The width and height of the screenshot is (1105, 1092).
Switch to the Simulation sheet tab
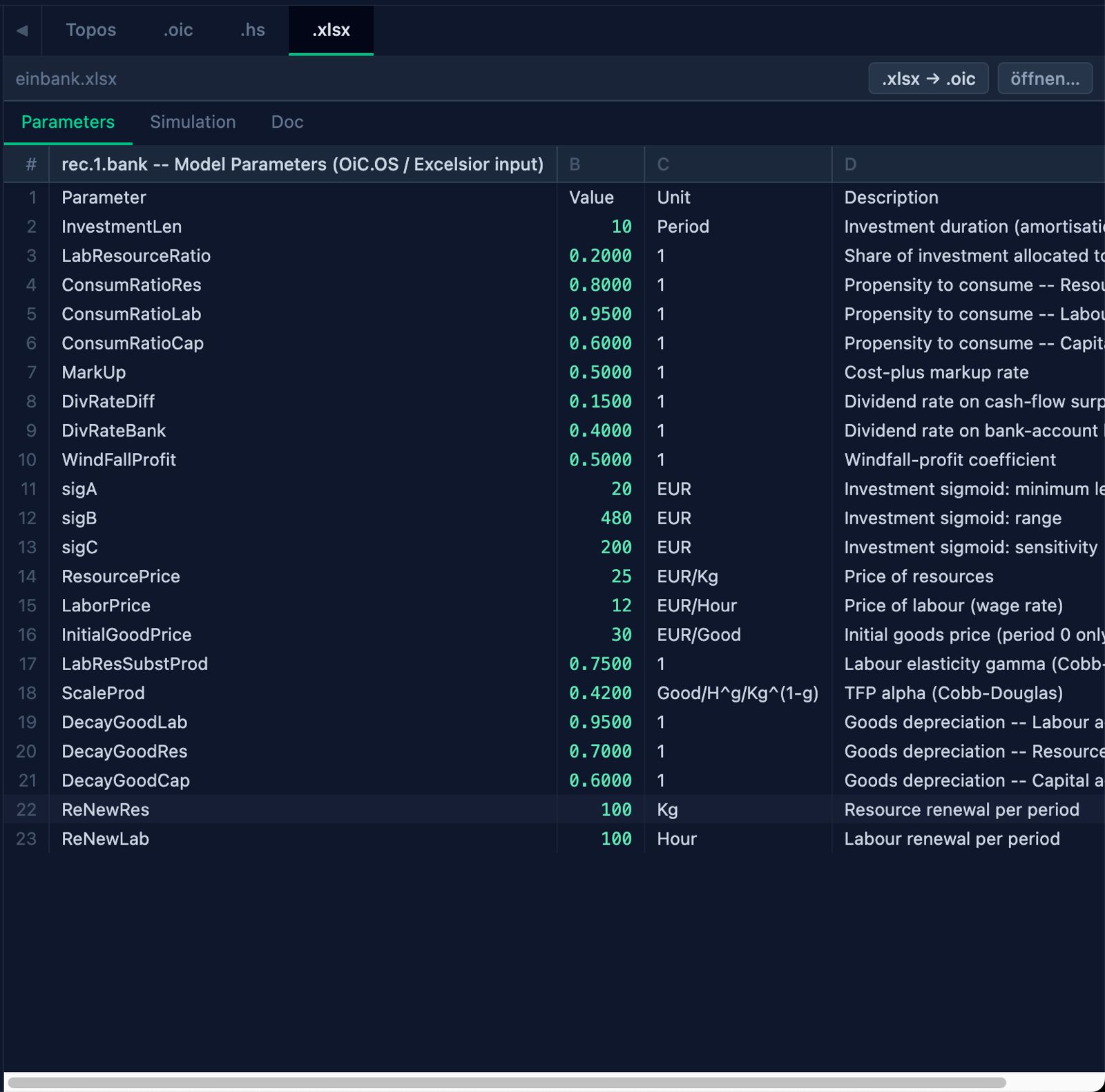(193, 122)
